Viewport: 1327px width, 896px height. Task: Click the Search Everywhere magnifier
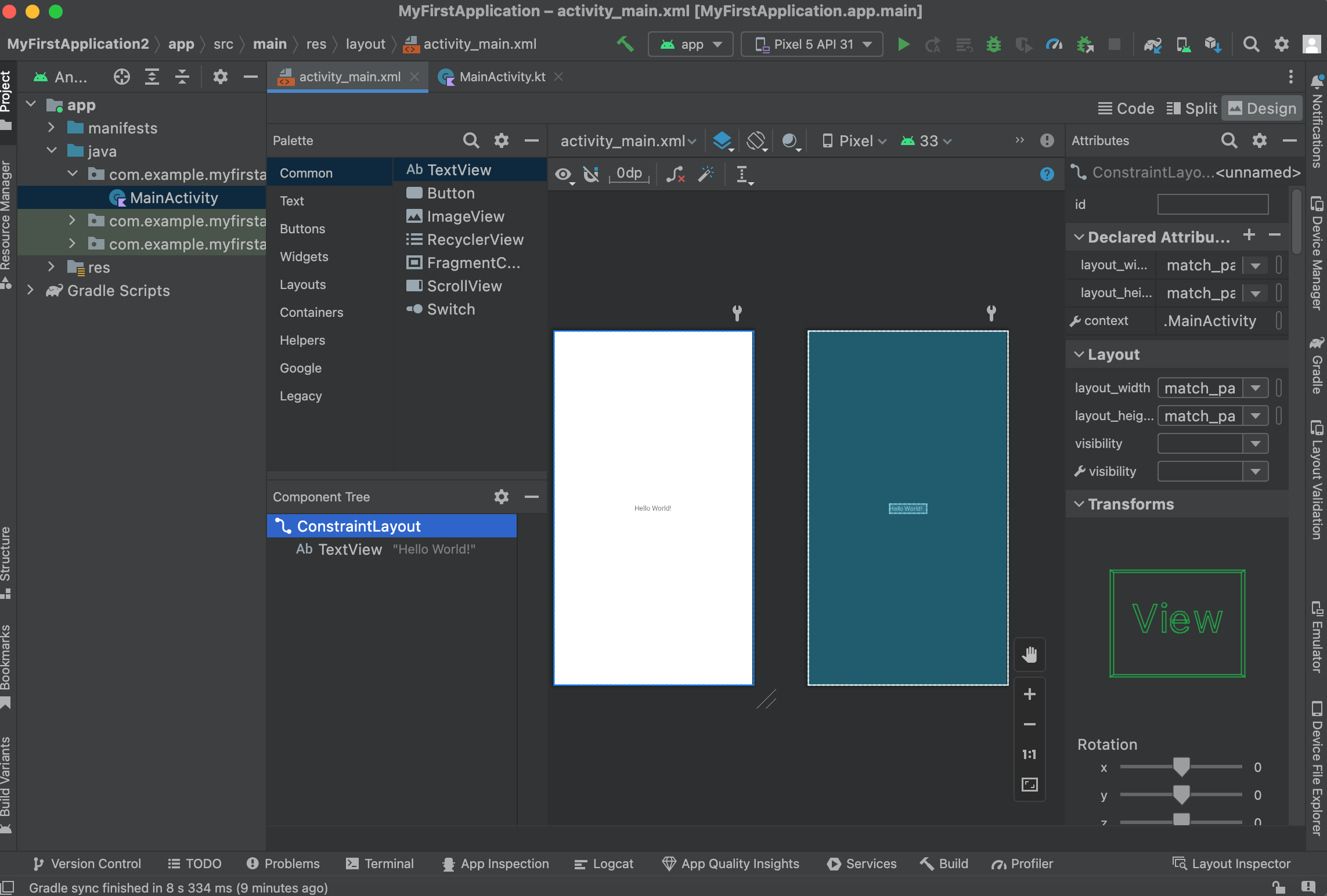pyautogui.click(x=1251, y=44)
